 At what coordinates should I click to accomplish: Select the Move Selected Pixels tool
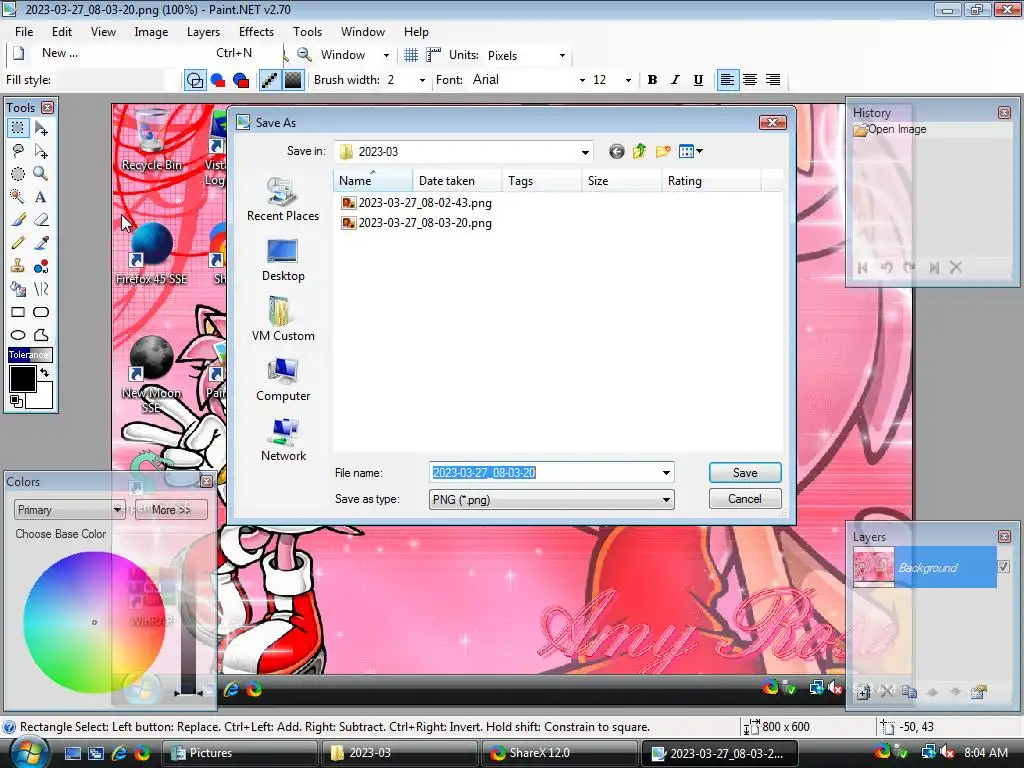(x=41, y=128)
